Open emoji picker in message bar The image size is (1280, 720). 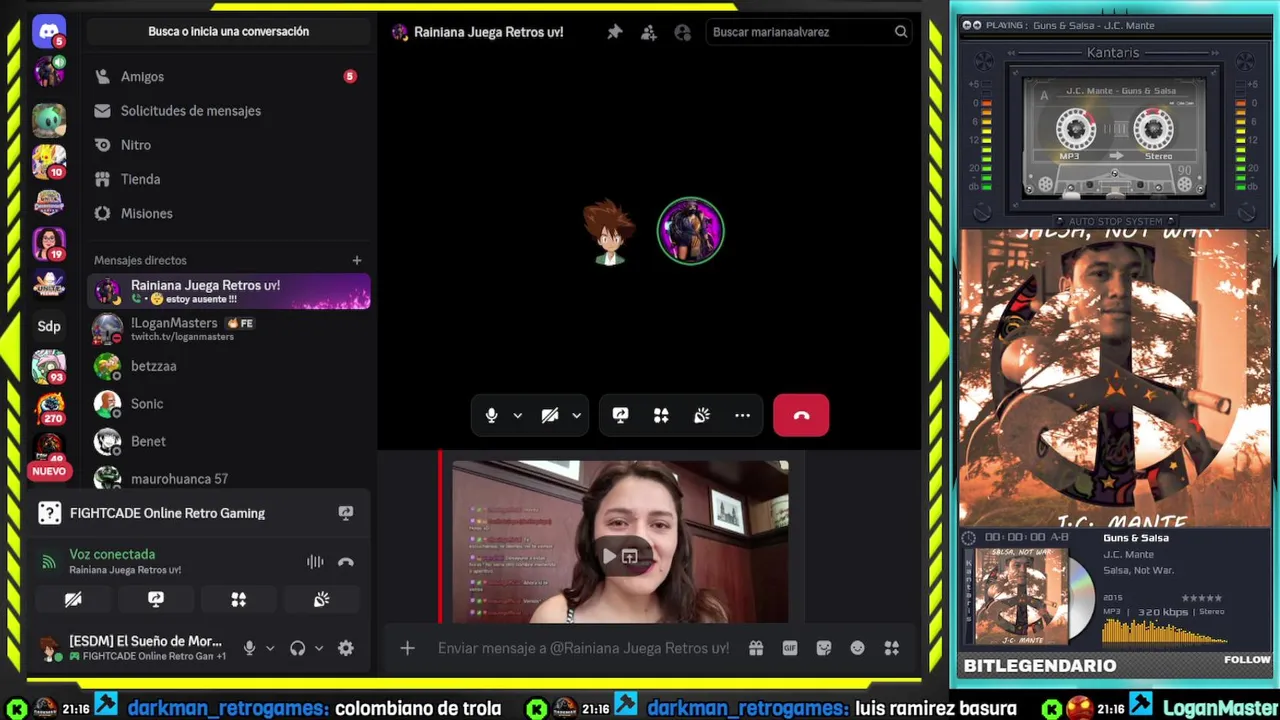point(857,648)
